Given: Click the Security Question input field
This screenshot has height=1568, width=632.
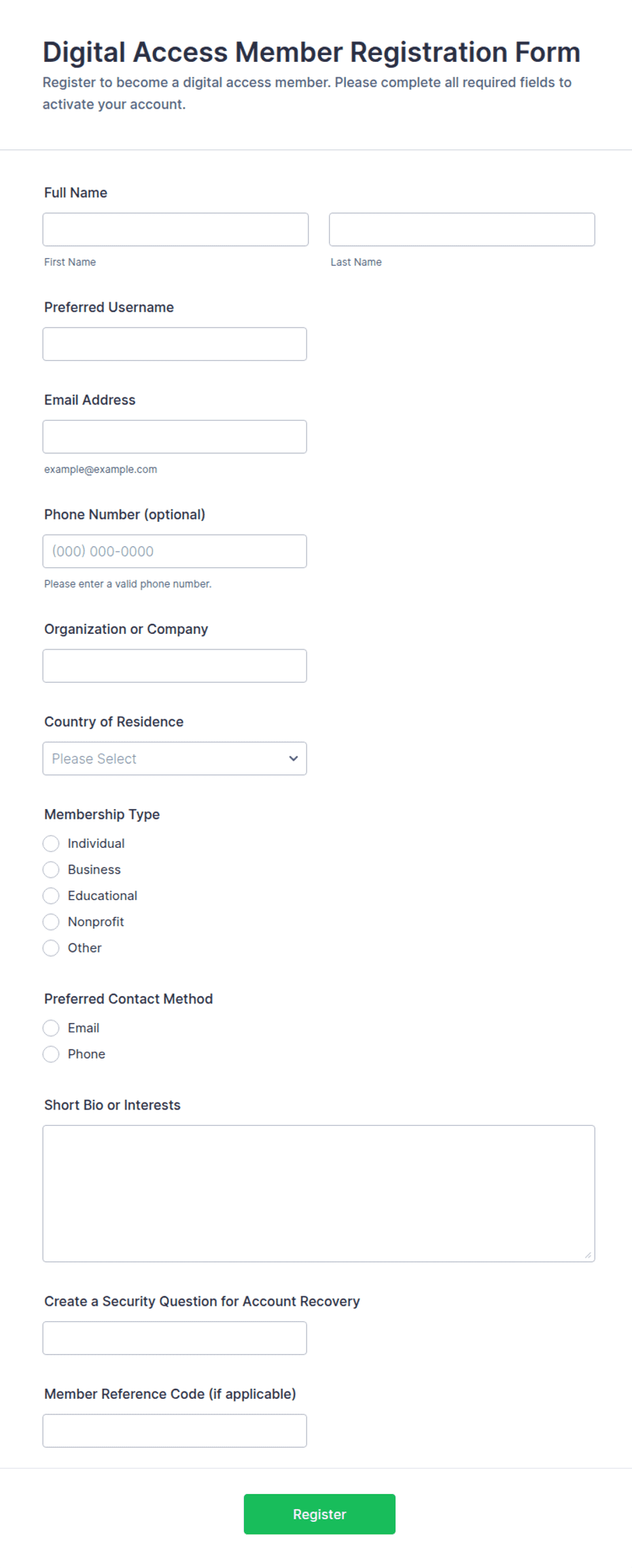Looking at the screenshot, I should pos(175,1338).
